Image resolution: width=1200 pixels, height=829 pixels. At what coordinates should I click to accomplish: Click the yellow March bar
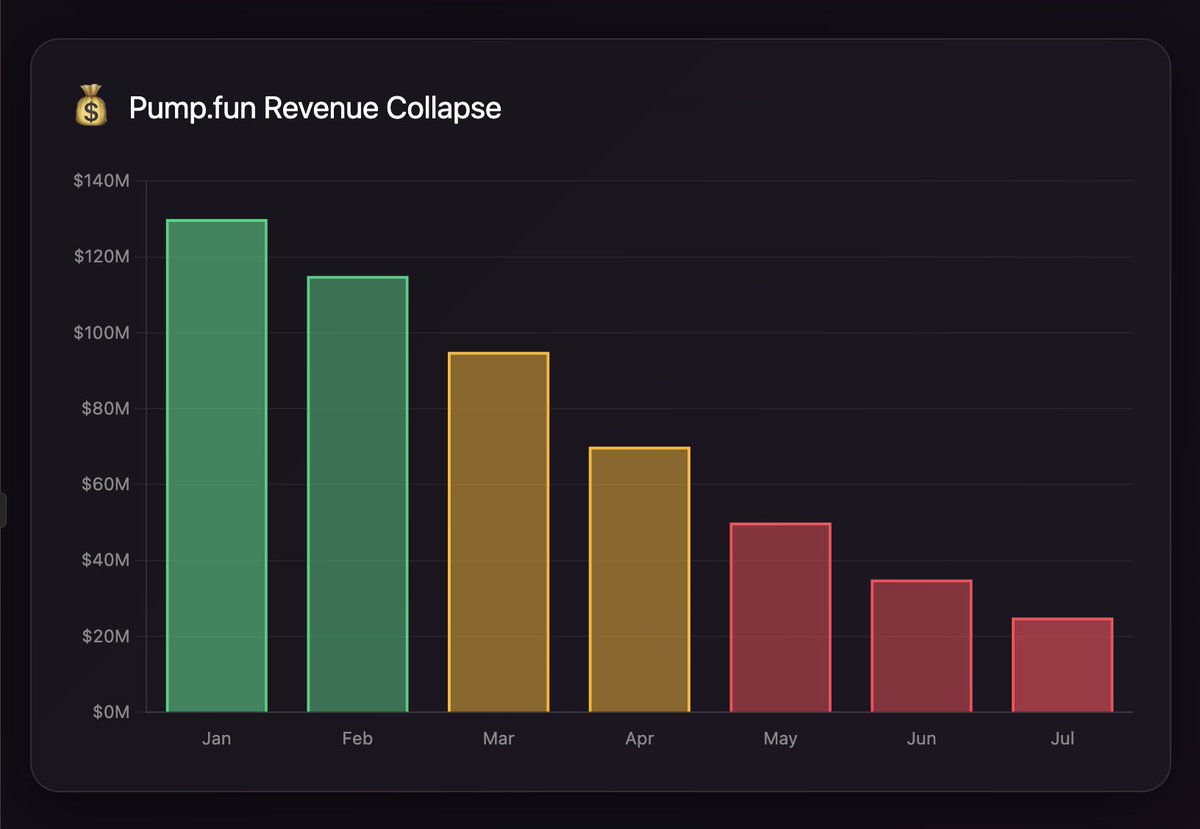498,530
